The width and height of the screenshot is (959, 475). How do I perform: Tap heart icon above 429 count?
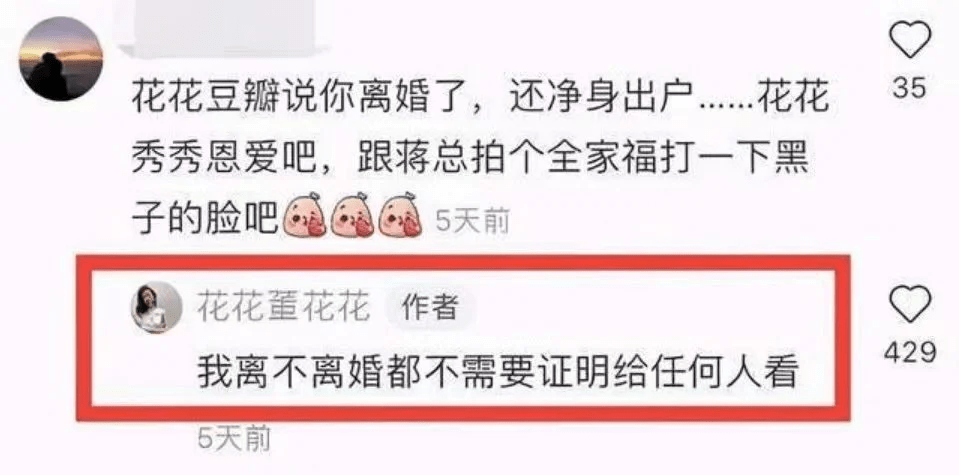(x=909, y=304)
